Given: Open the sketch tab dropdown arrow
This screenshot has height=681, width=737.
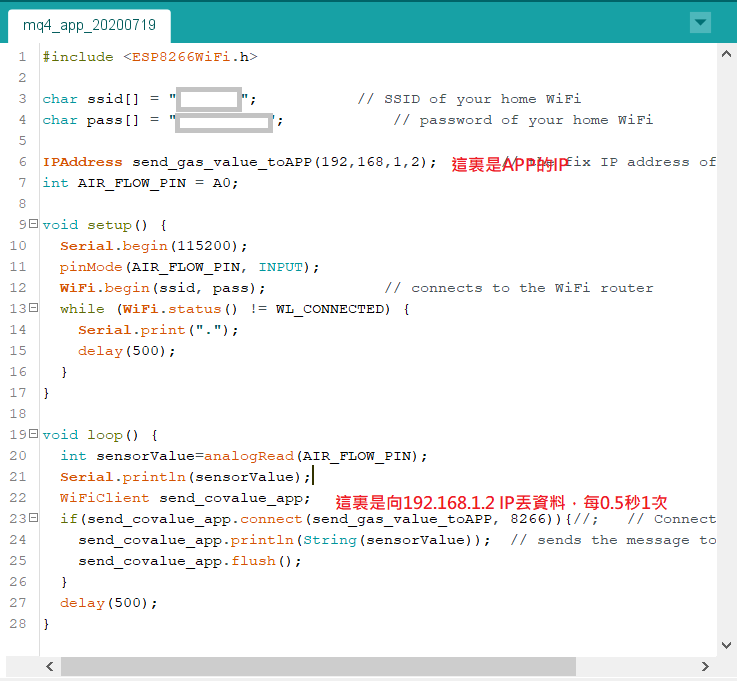Looking at the screenshot, I should pyautogui.click(x=700, y=23).
